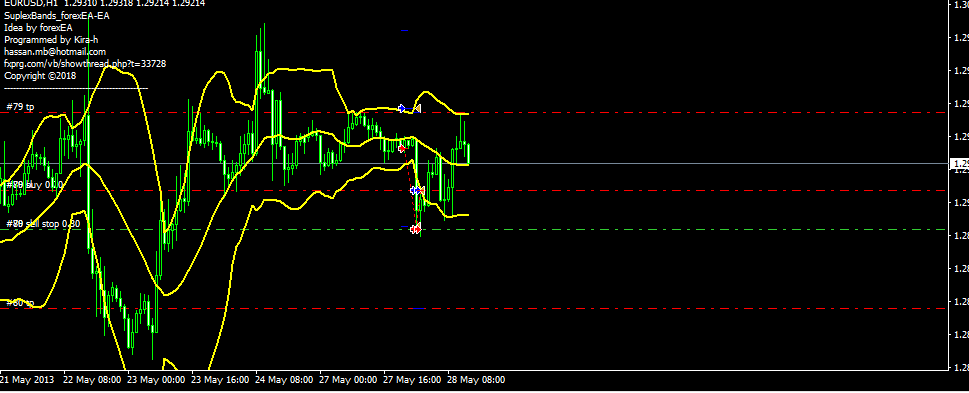The height and width of the screenshot is (393, 969).
Task: Click the '24 May 08:00' time label
Action: click(285, 379)
